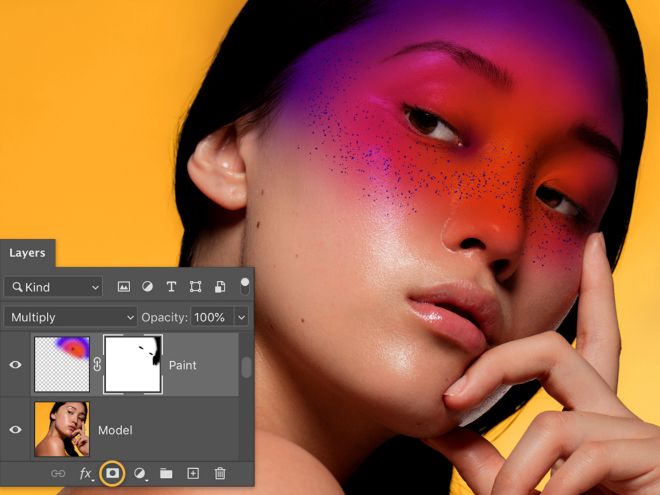Screen dimensions: 660x495
Task: Expand the Opacity slider arrow
Action: [x=241, y=317]
